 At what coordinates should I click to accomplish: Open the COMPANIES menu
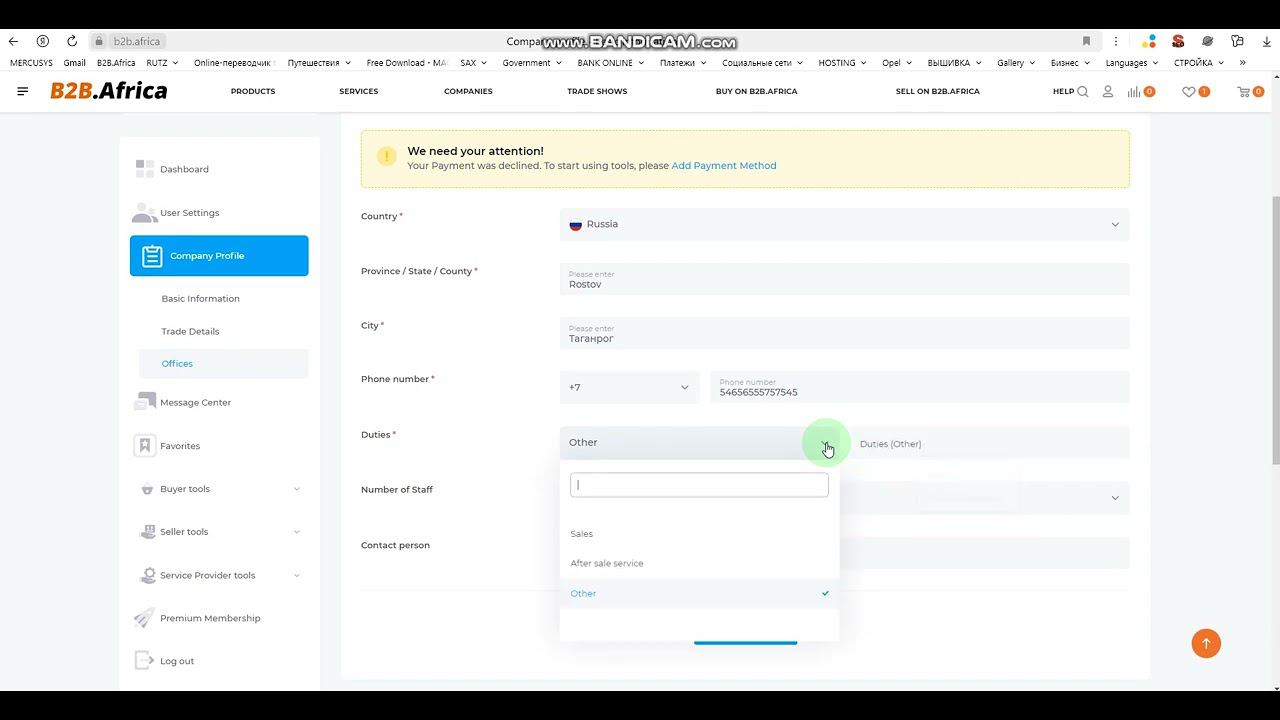pyautogui.click(x=468, y=91)
